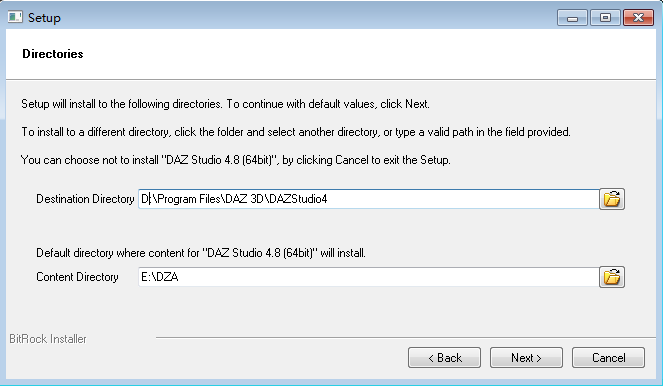
Task: Click the Setup window title text
Action: click(x=44, y=18)
